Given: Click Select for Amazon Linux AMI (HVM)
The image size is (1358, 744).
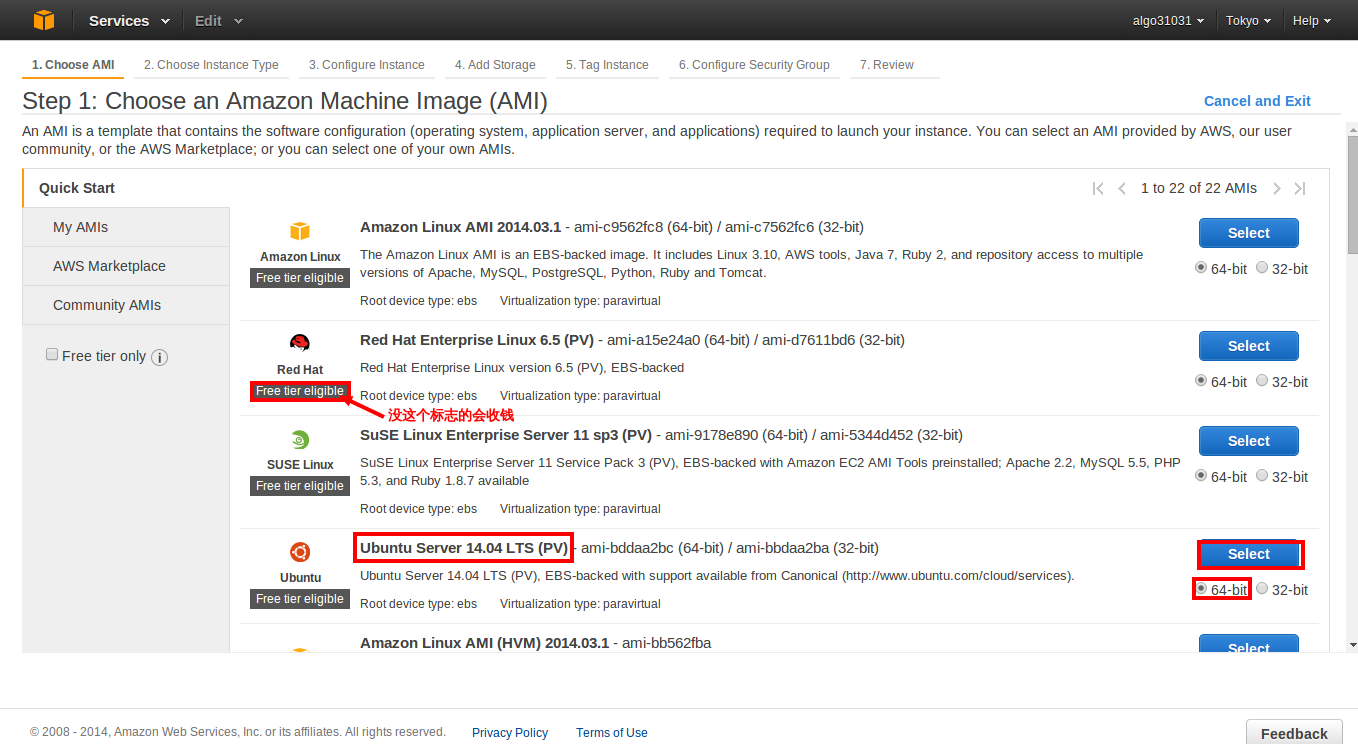Looking at the screenshot, I should (x=1249, y=644).
